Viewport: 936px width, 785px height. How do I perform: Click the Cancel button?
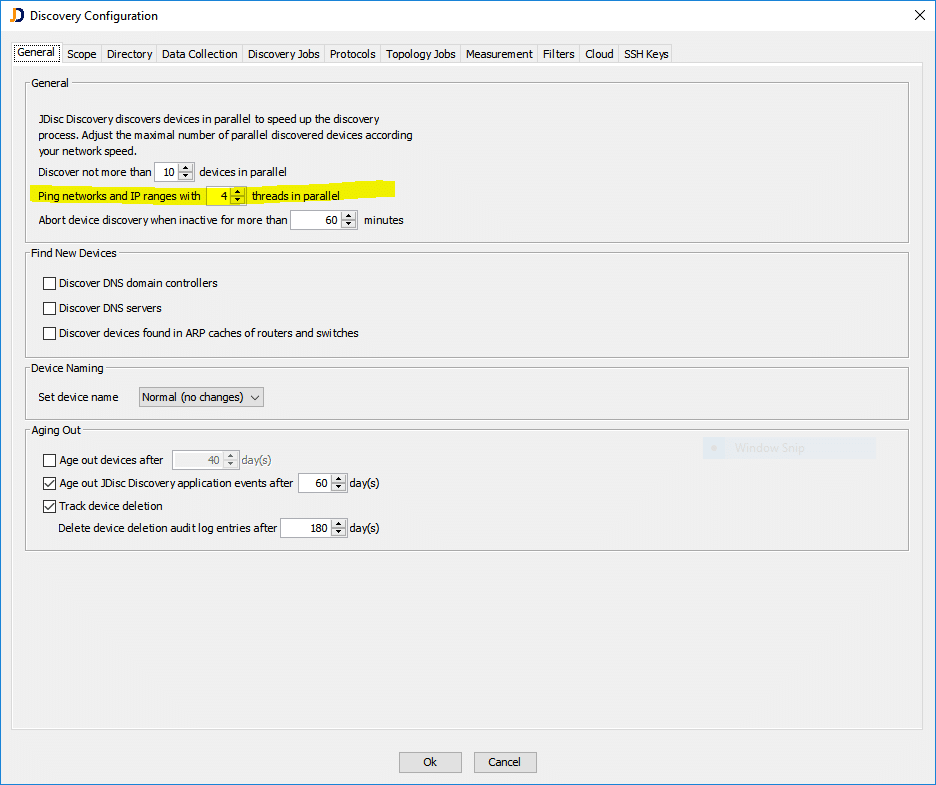click(x=505, y=762)
